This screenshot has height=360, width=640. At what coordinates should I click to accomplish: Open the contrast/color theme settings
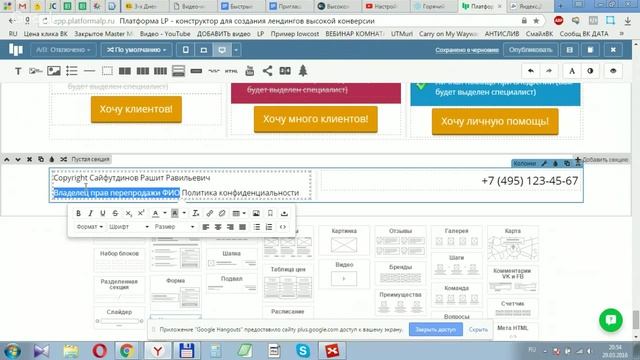coord(590,71)
